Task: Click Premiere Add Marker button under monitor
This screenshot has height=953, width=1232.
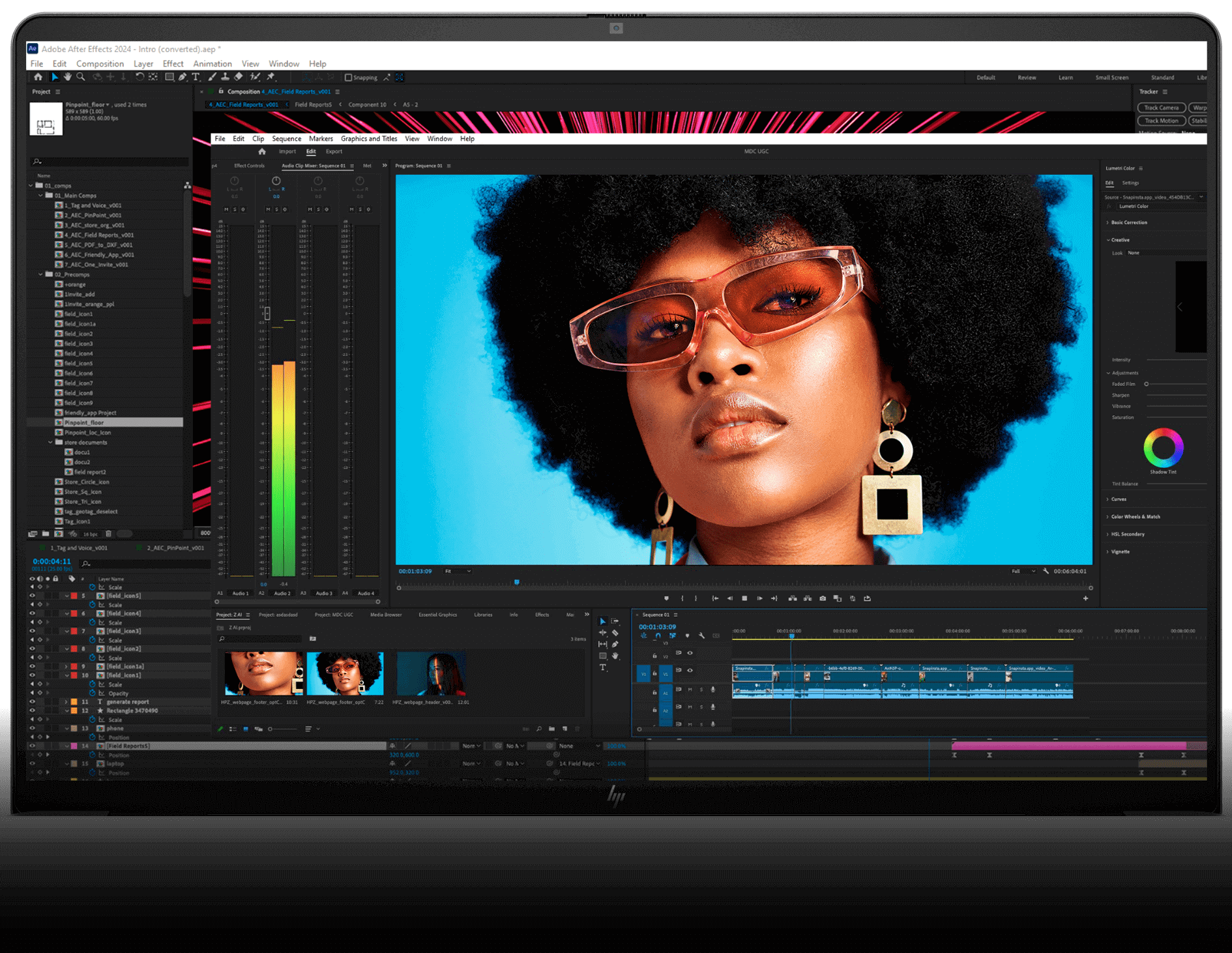Action: 666,598
